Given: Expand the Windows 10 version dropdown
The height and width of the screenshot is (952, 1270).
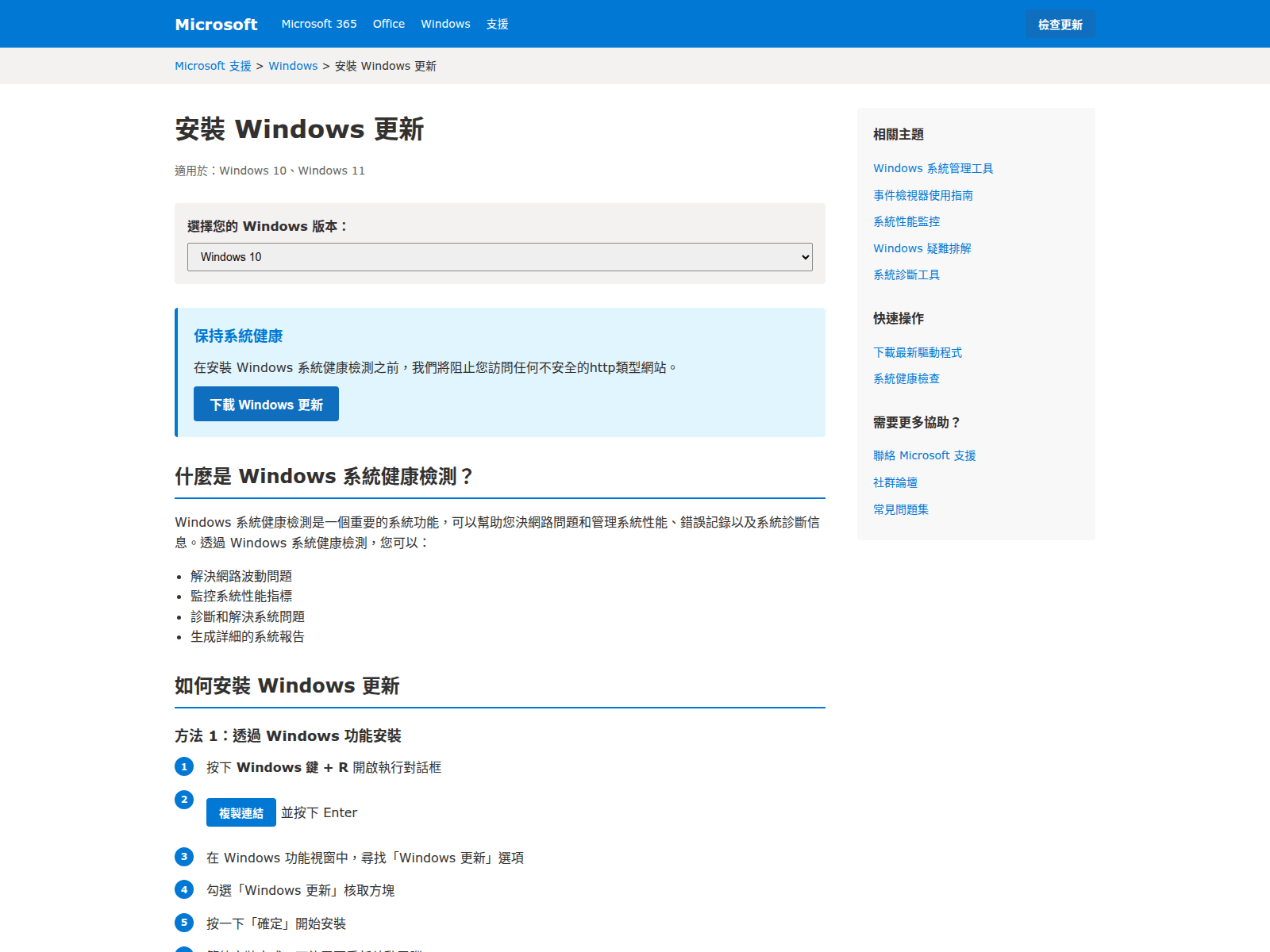Looking at the screenshot, I should click(500, 257).
